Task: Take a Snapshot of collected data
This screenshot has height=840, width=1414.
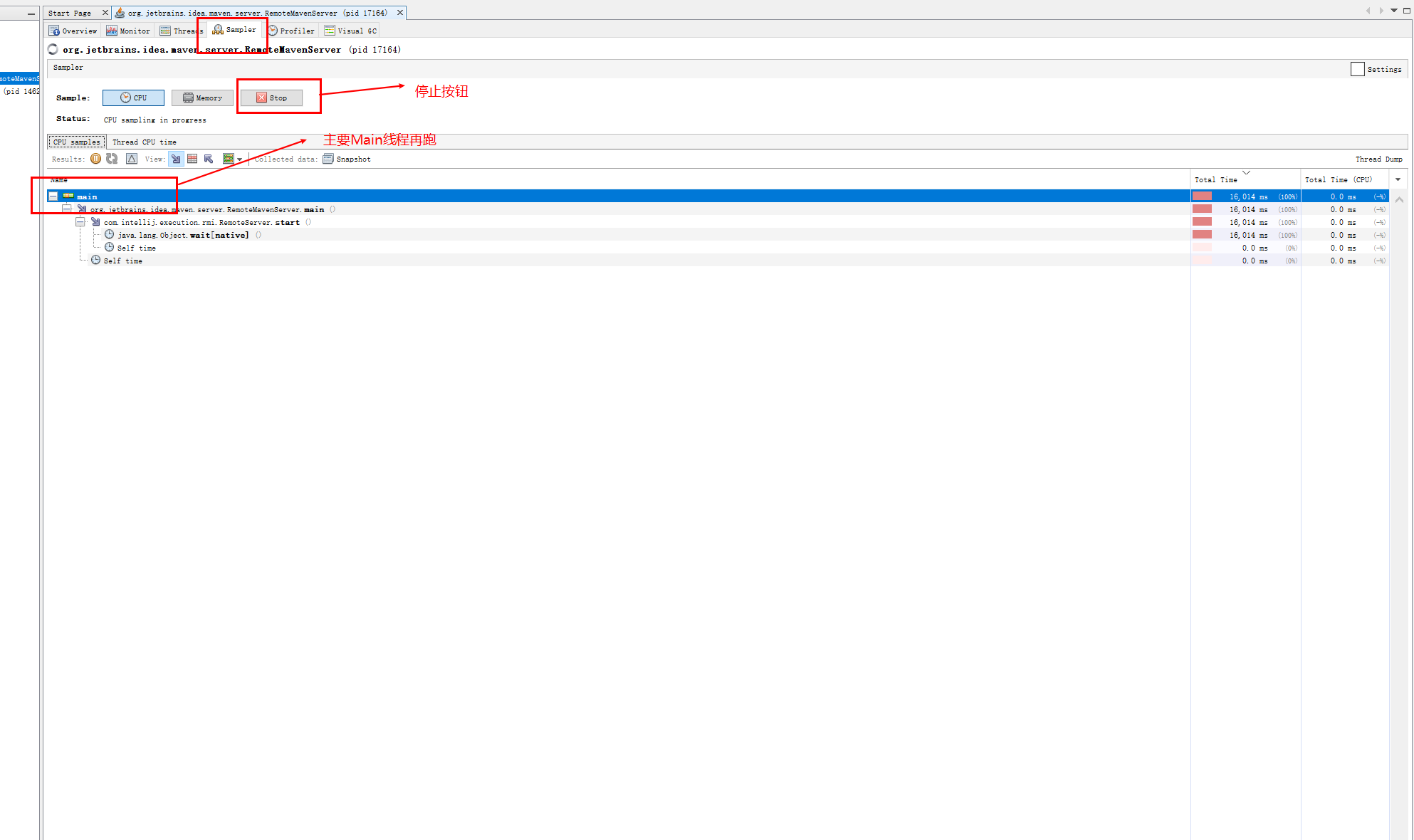Action: tap(347, 159)
